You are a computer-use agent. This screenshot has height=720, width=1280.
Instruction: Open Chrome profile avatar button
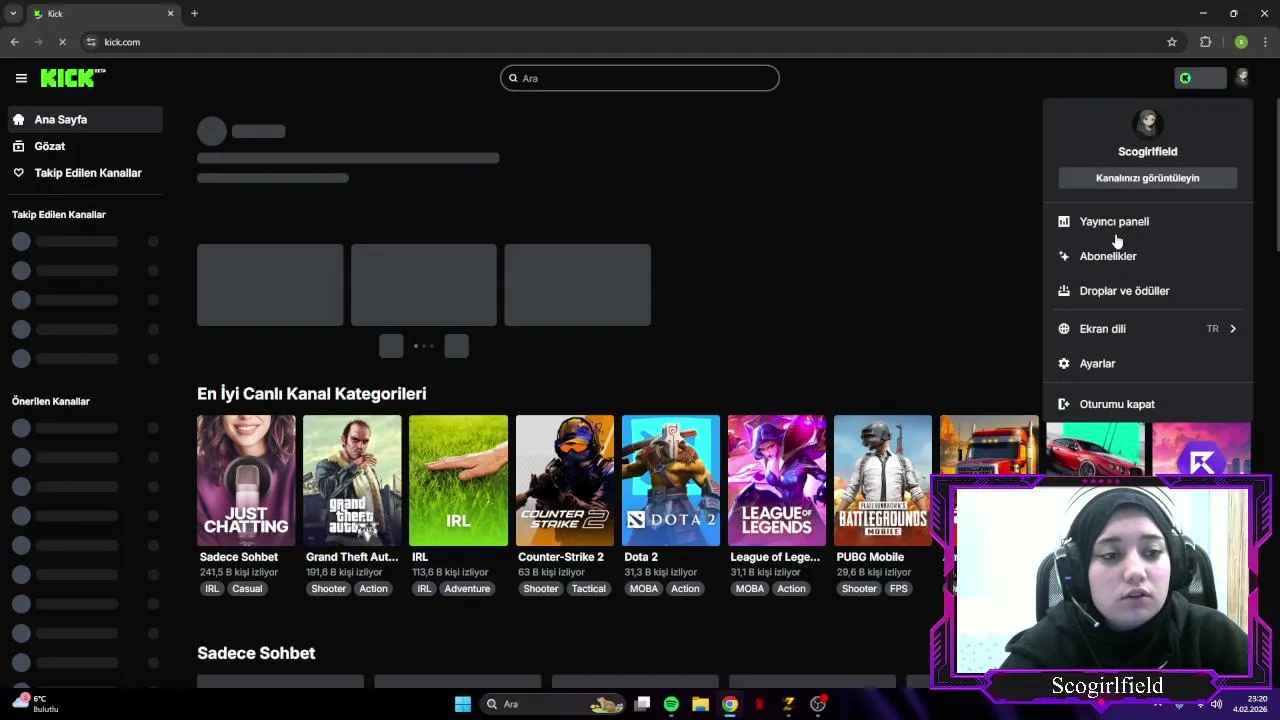[x=1241, y=42]
